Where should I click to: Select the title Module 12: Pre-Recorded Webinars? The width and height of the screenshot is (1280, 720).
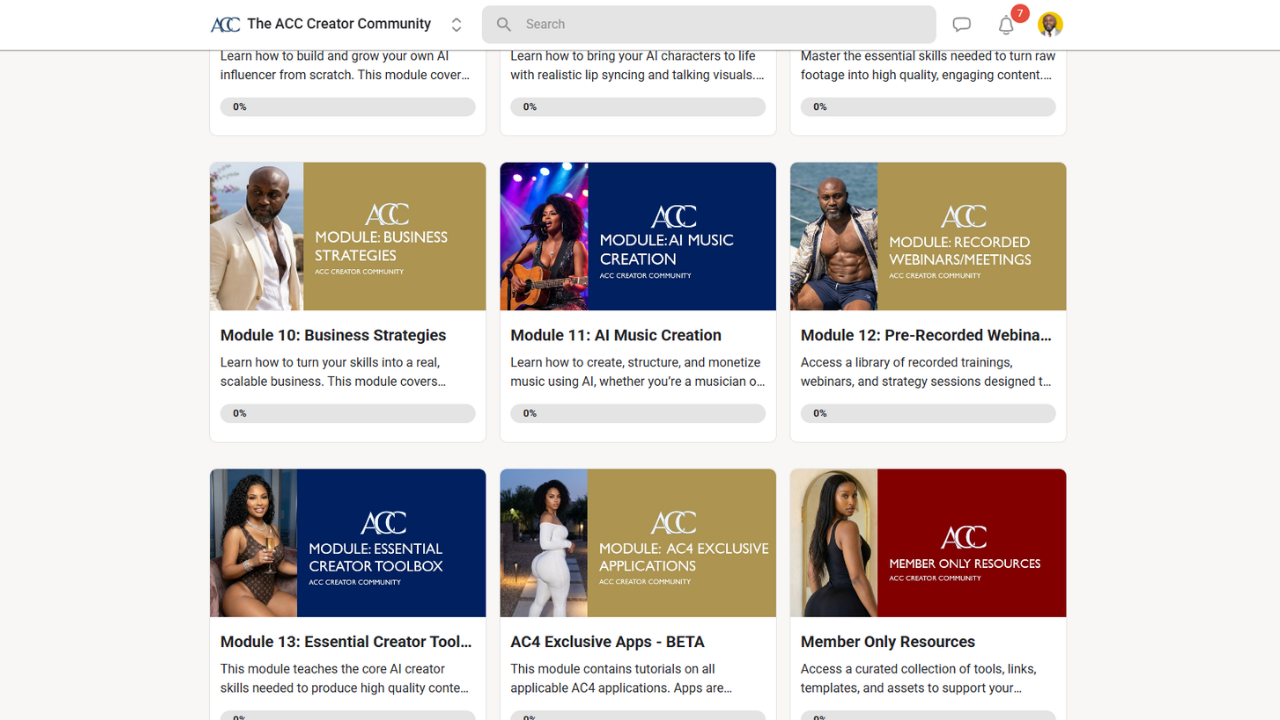click(x=926, y=335)
